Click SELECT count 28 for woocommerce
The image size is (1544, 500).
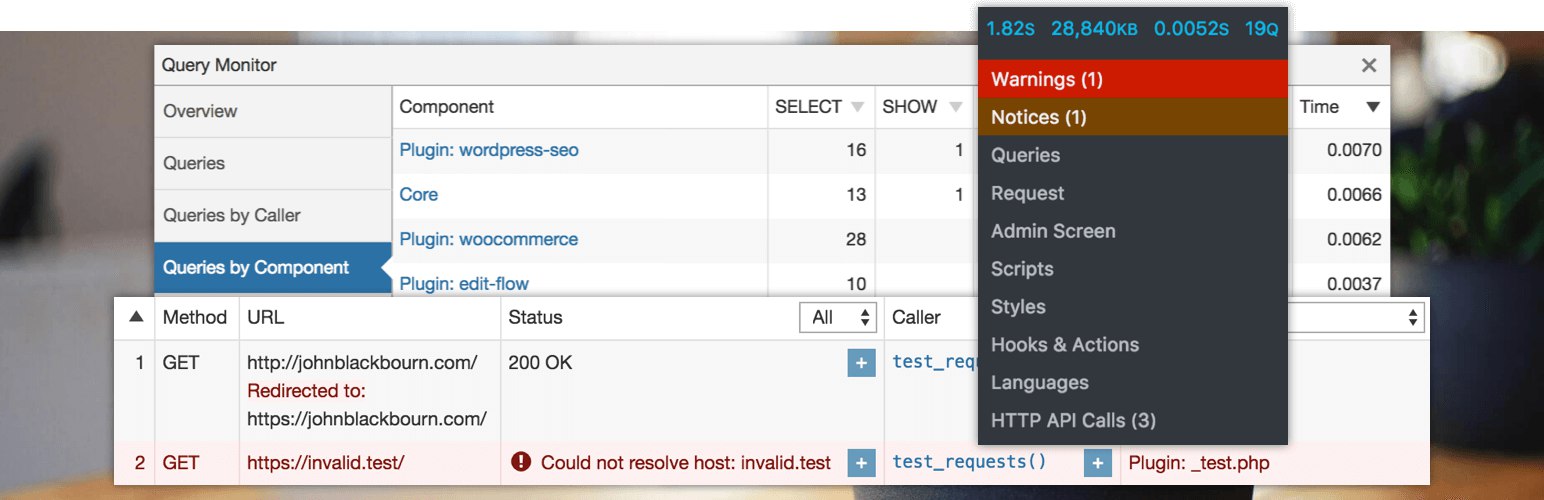(x=856, y=239)
